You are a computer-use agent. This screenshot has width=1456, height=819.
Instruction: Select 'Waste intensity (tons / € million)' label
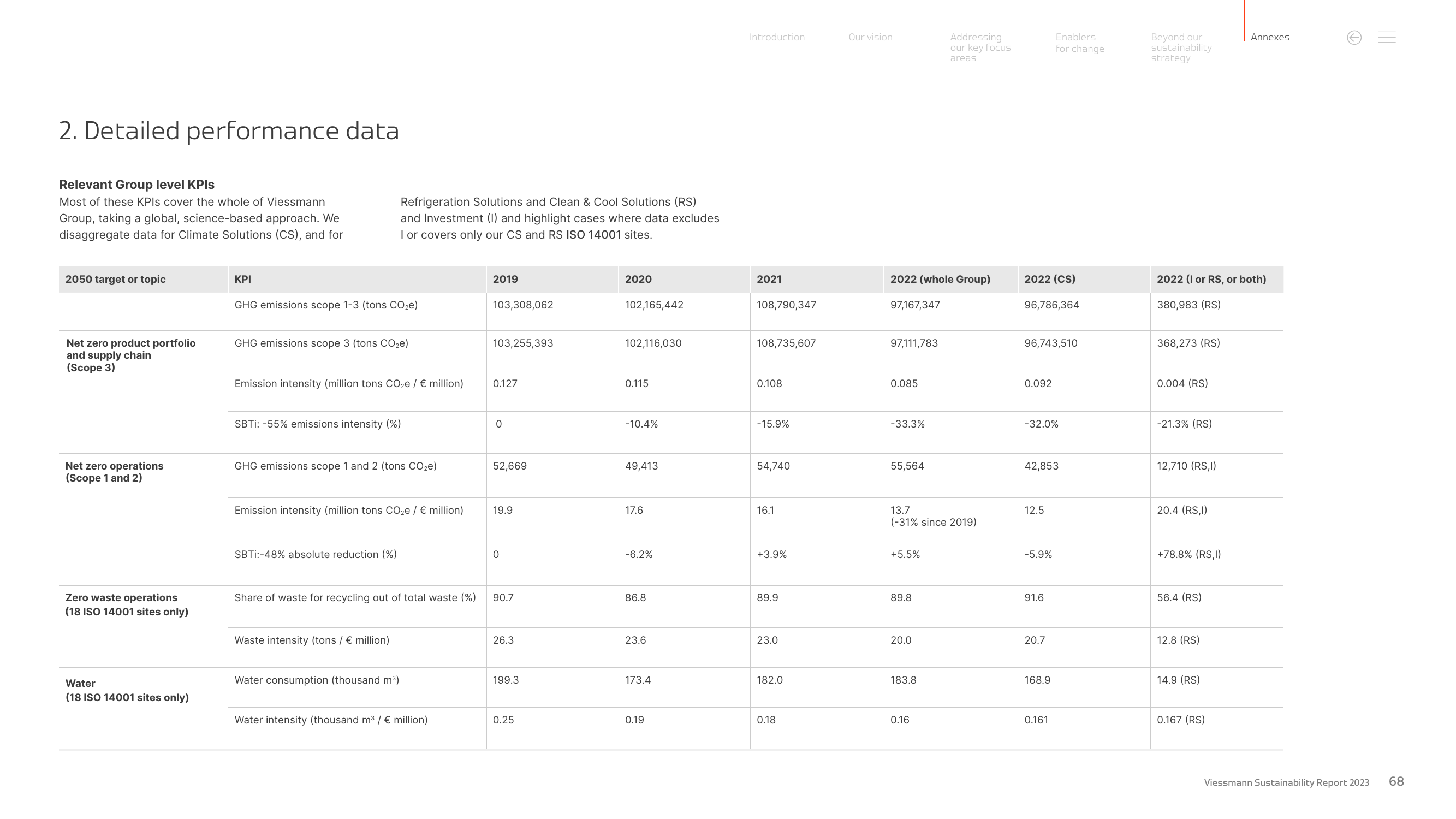[311, 640]
